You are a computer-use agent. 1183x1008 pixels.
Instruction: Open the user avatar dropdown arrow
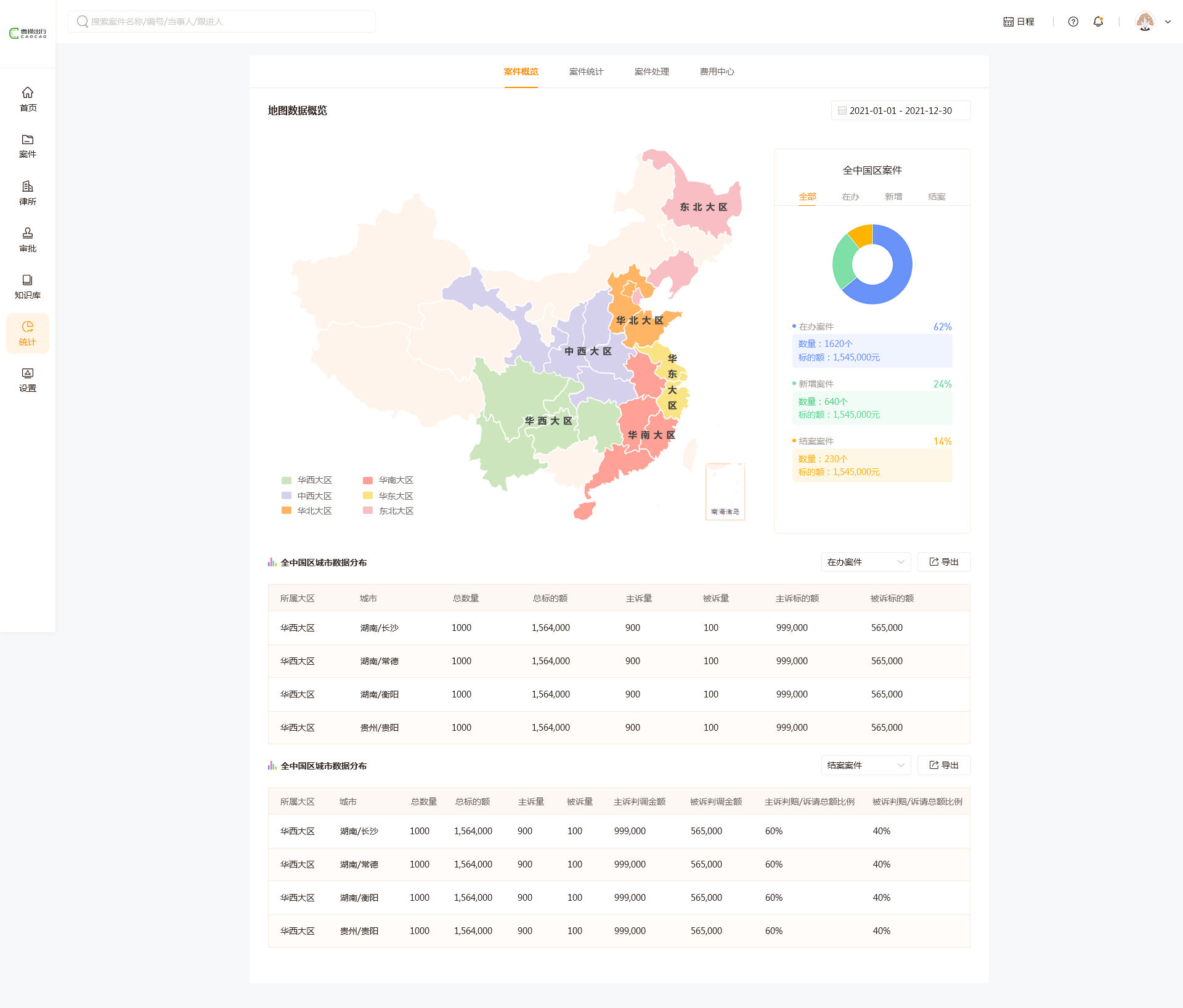click(x=1168, y=22)
